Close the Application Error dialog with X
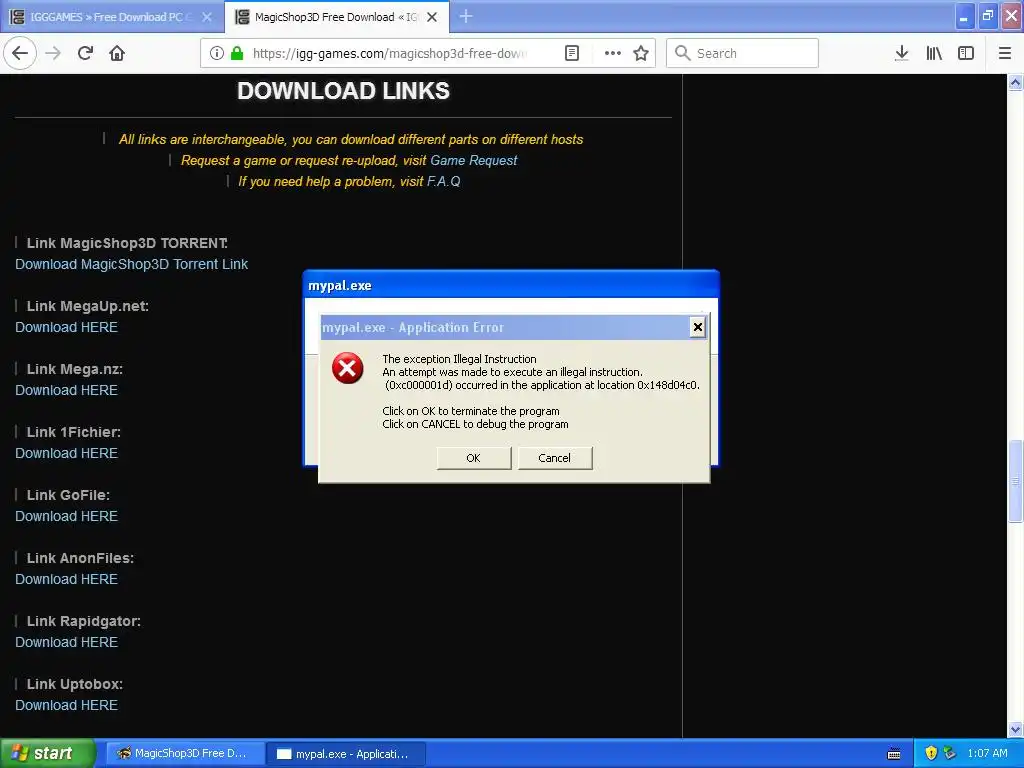This screenshot has width=1024, height=768. coord(697,327)
